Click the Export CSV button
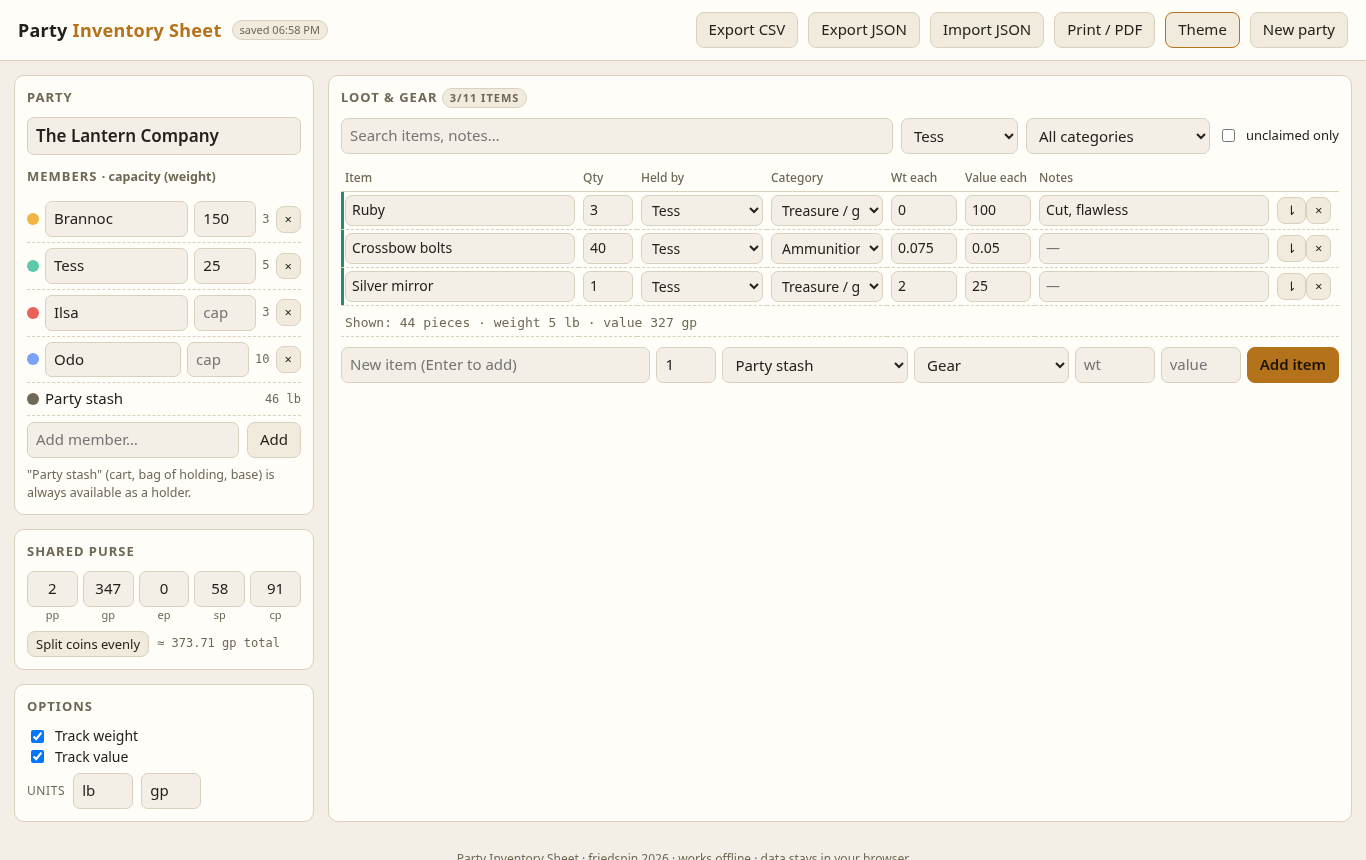 click(747, 30)
